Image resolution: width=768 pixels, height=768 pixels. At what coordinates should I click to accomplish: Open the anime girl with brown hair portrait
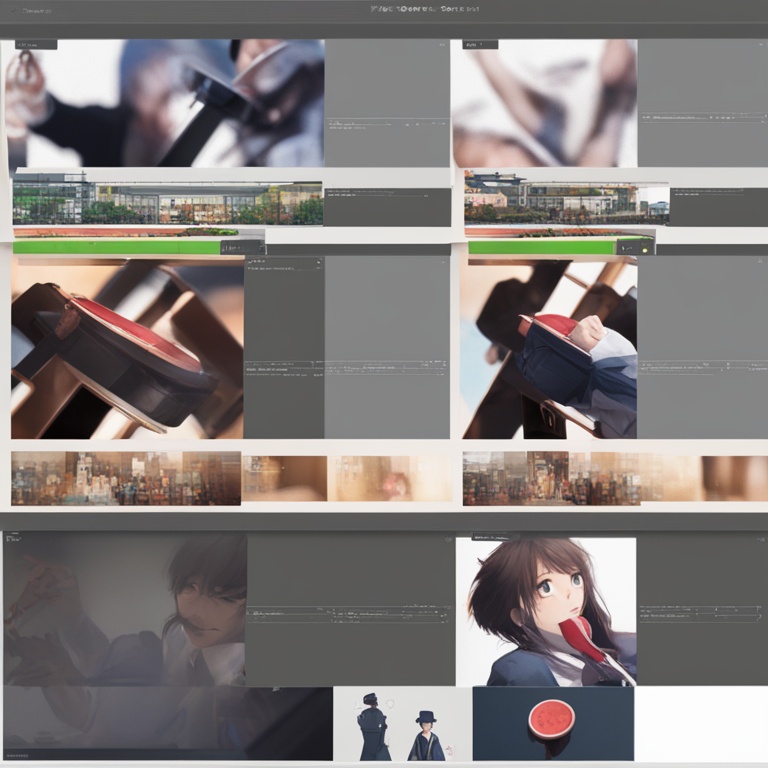click(x=546, y=612)
